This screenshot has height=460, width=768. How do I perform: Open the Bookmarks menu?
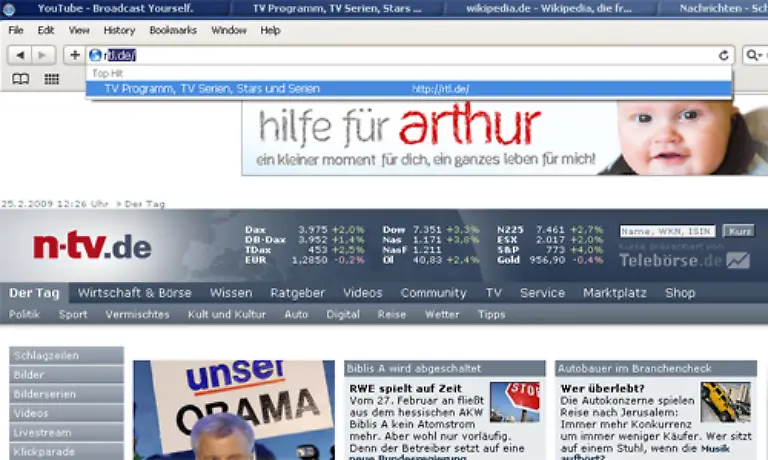(173, 30)
